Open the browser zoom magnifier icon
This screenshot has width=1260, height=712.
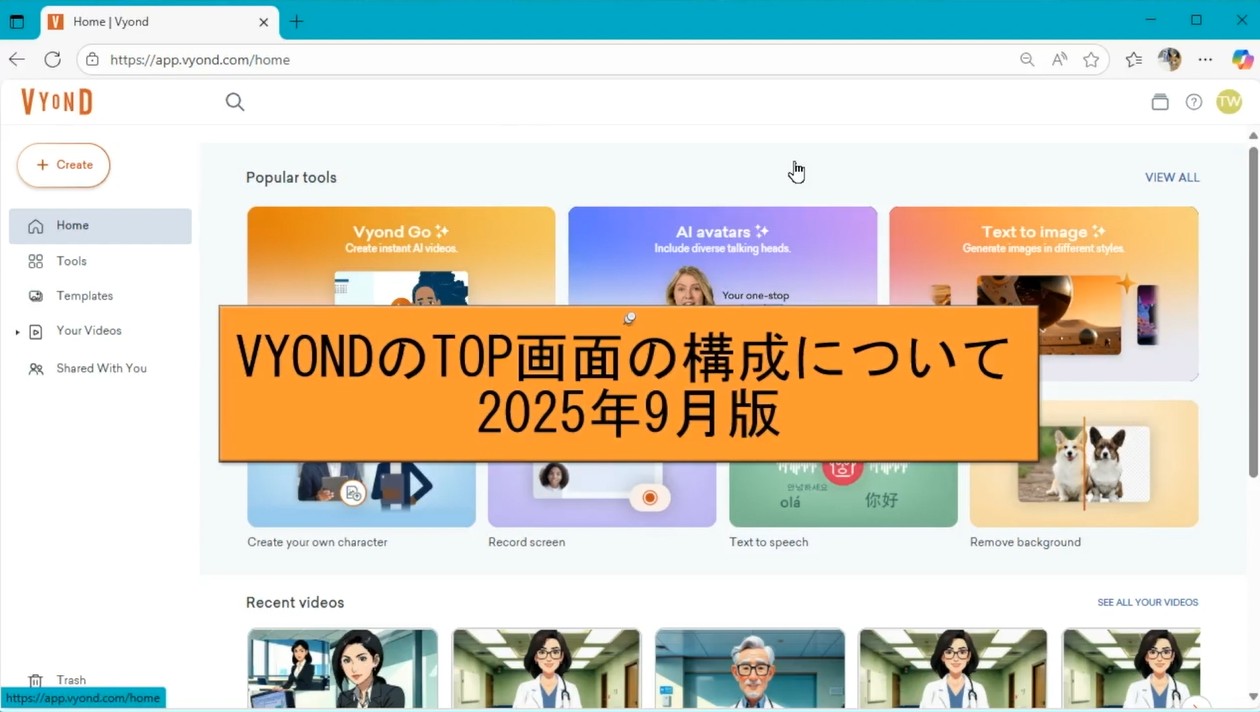click(x=1027, y=60)
